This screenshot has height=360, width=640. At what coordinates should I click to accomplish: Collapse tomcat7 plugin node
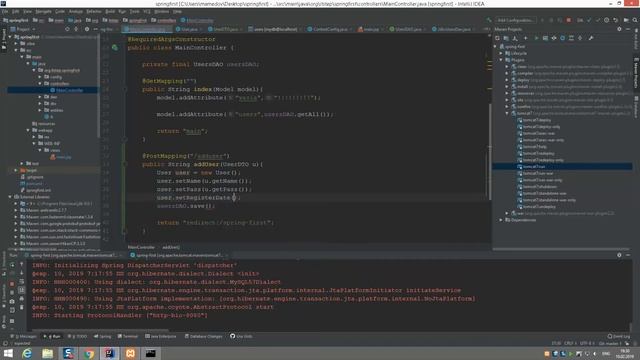tap(507, 113)
